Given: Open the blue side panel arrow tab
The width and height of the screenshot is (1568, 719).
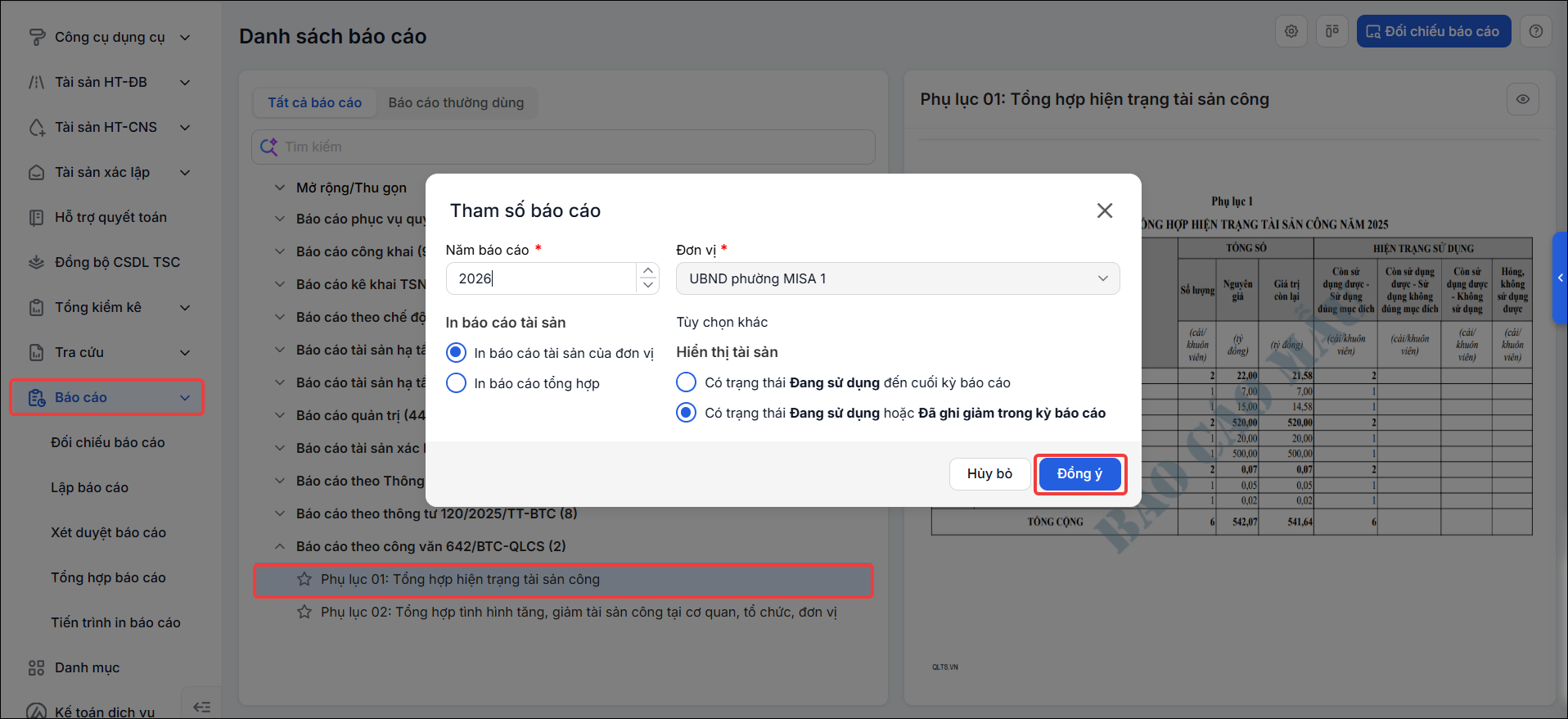Looking at the screenshot, I should point(1560,278).
